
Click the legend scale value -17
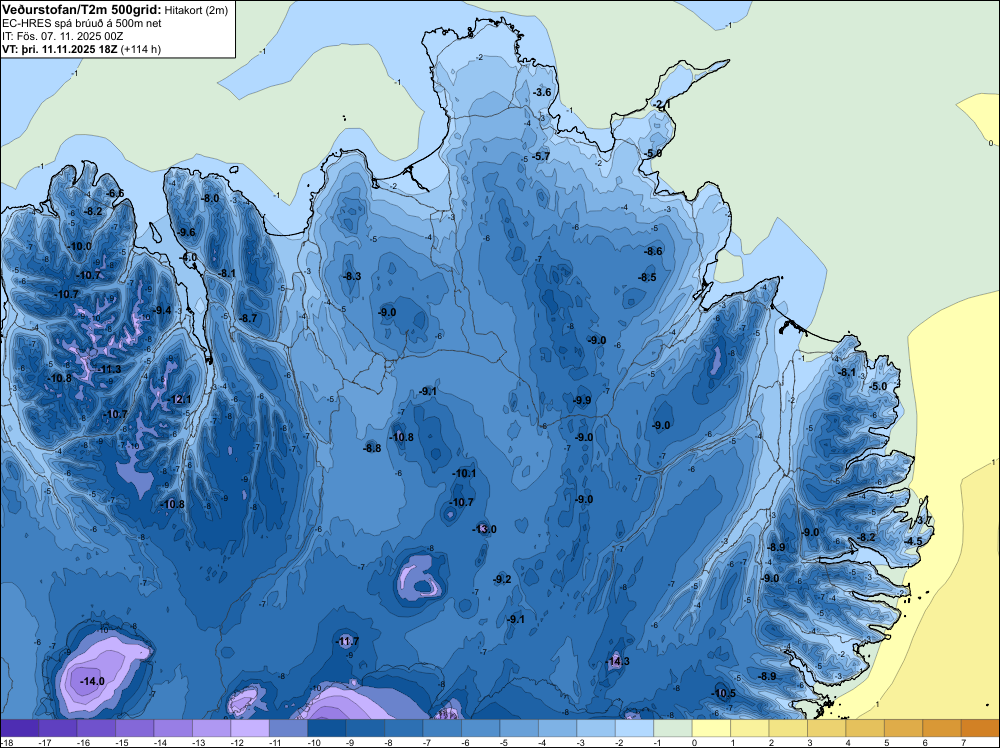[x=43, y=742]
